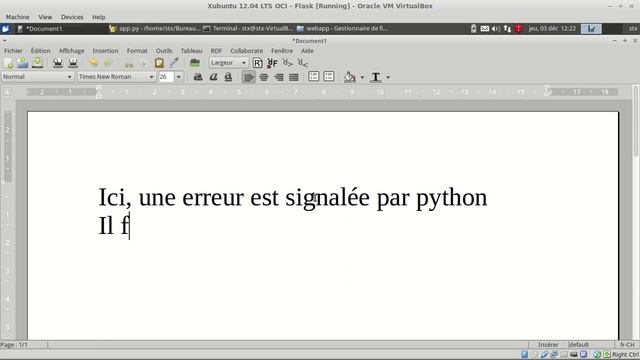Open the VirtualBox Help menu
Screen dimensions: 640x360
[x=98, y=17]
